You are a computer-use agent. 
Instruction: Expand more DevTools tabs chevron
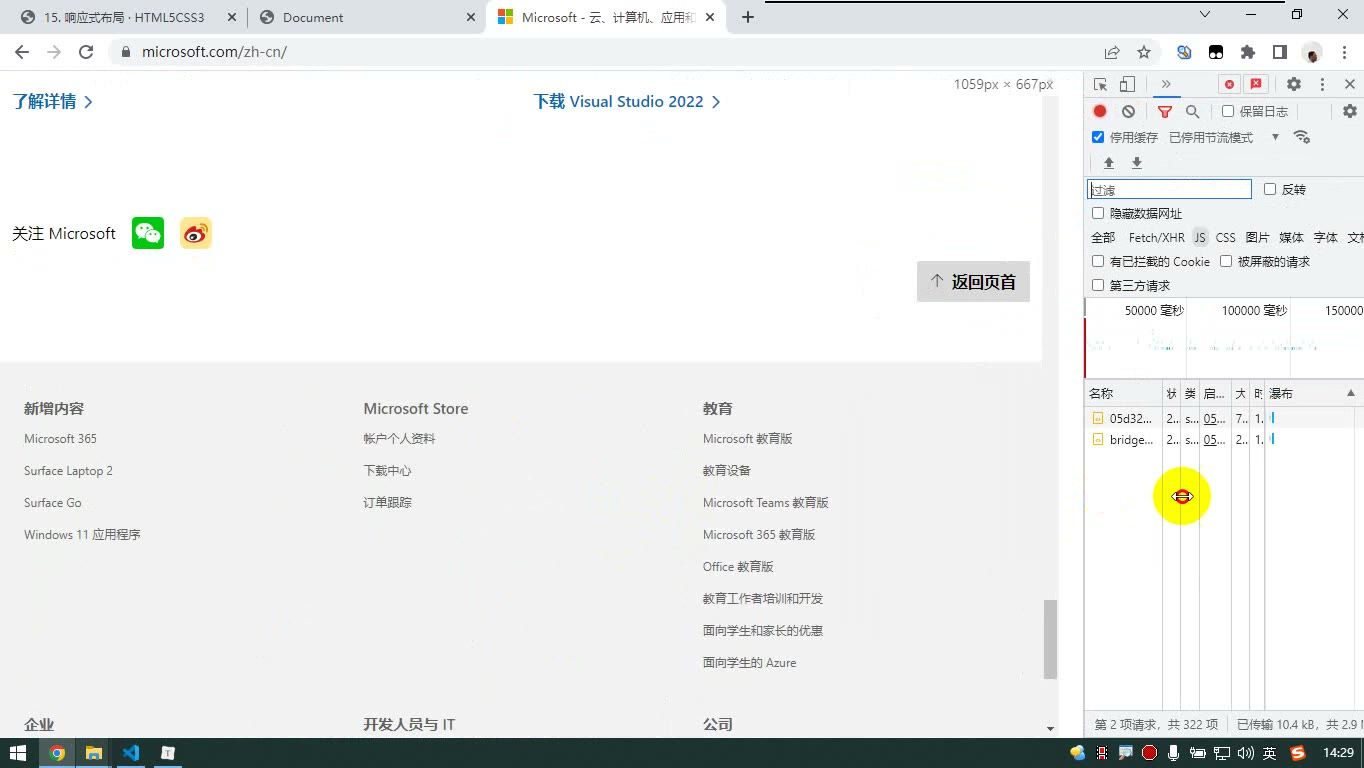click(x=1165, y=84)
